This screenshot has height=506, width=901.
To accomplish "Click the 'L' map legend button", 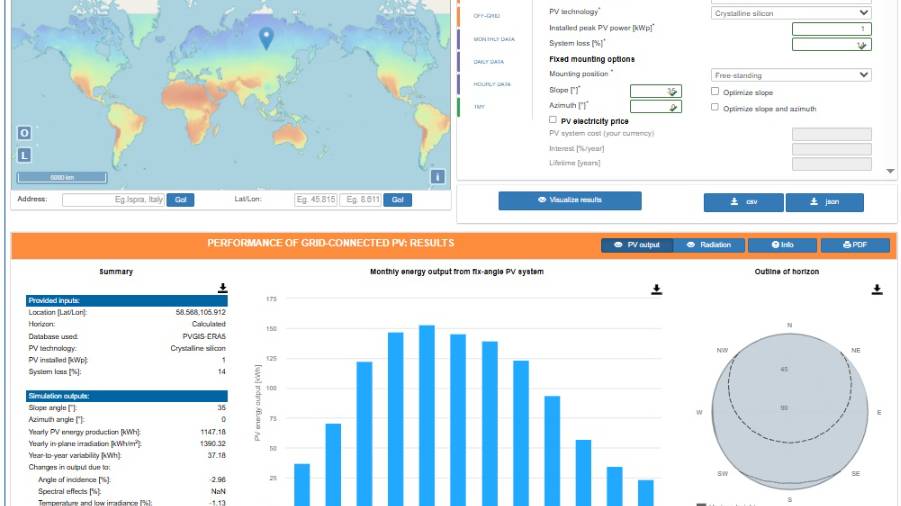I will 24,155.
